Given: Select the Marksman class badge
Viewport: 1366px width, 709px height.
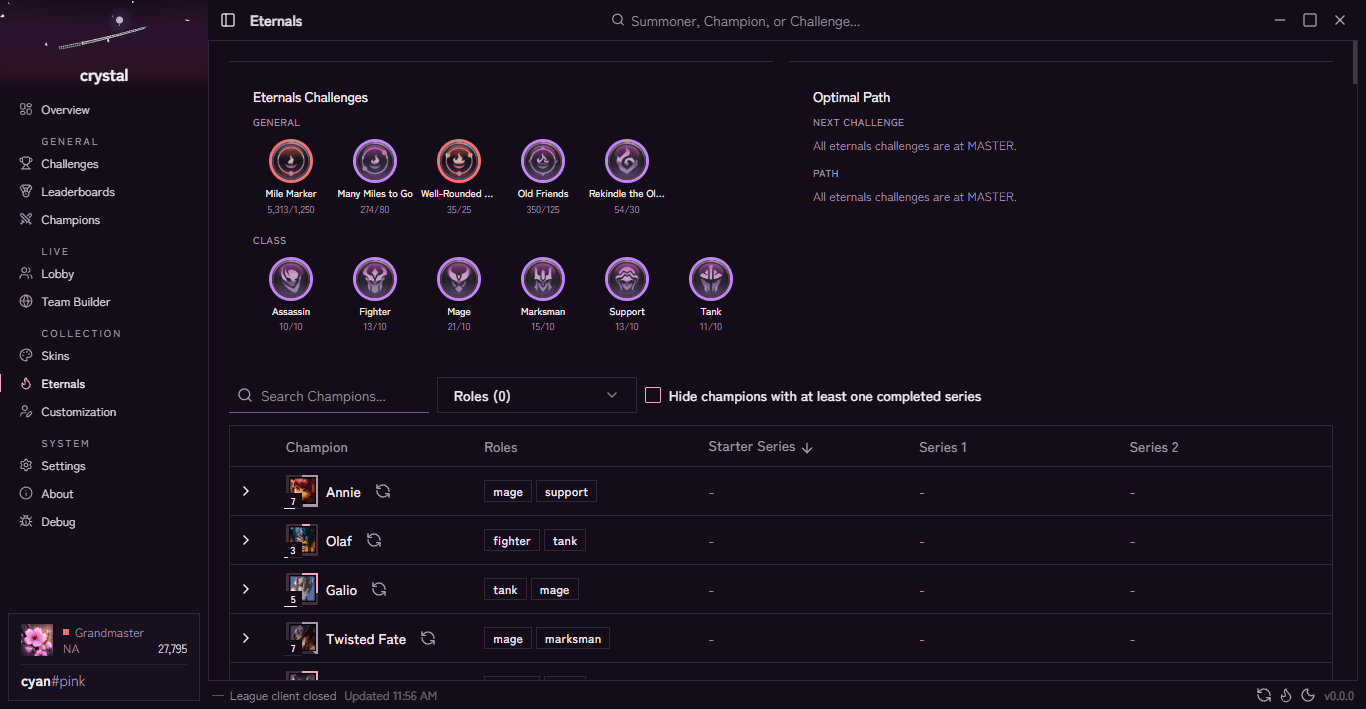Looking at the screenshot, I should click(x=543, y=279).
